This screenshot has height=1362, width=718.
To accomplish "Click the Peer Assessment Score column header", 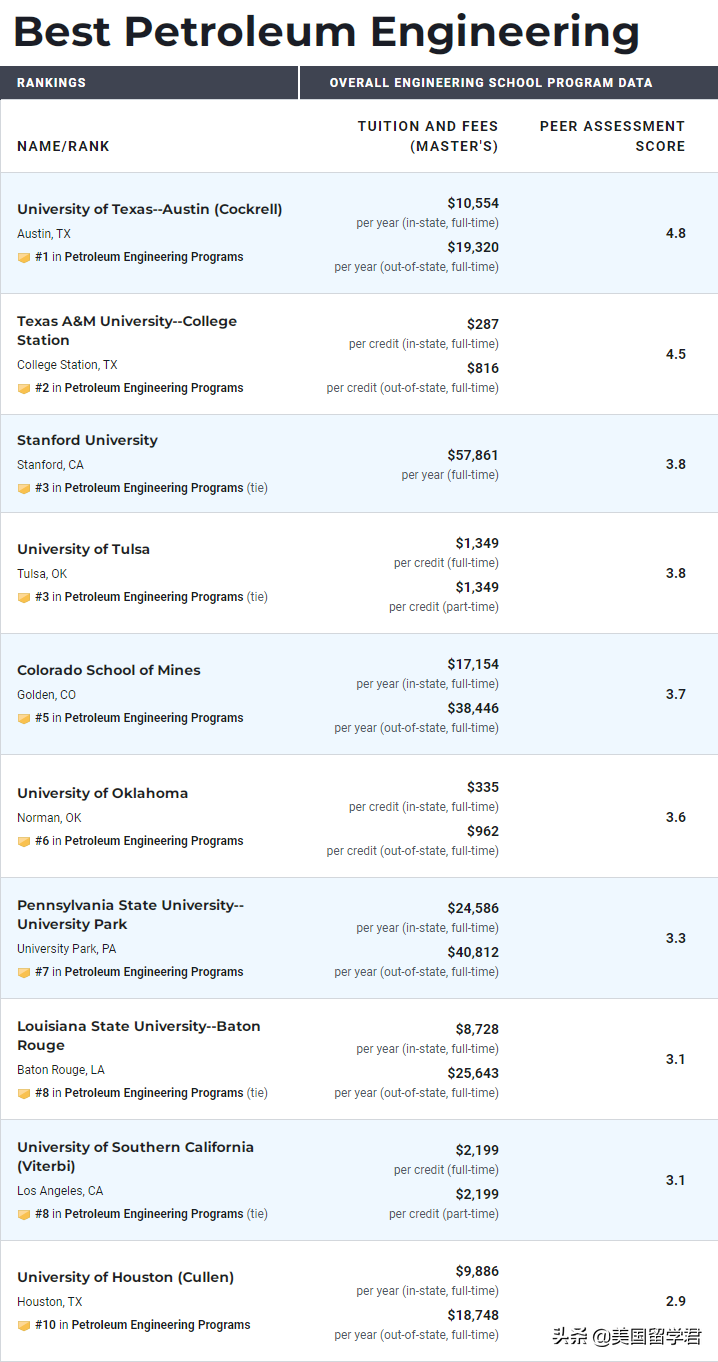I will point(612,136).
